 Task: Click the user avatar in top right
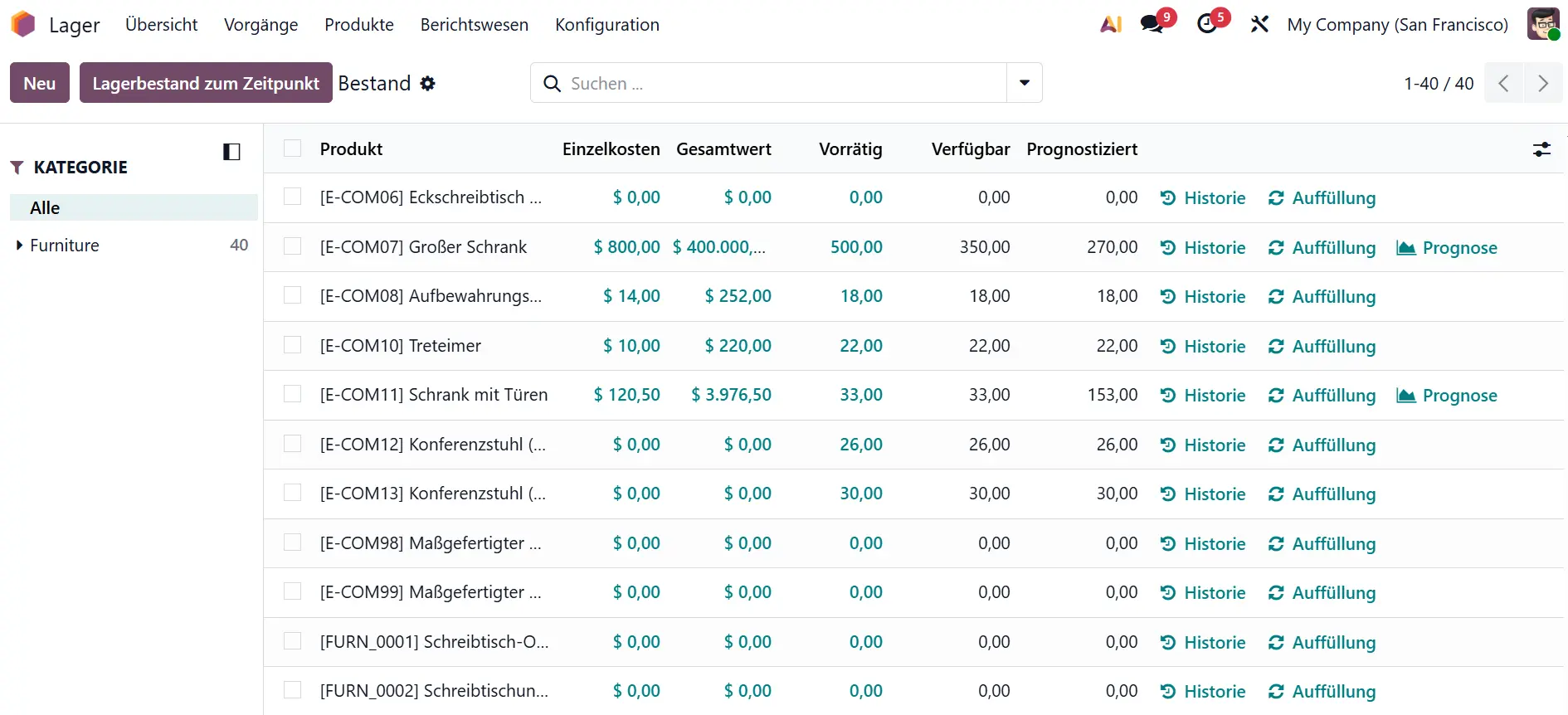(1542, 24)
